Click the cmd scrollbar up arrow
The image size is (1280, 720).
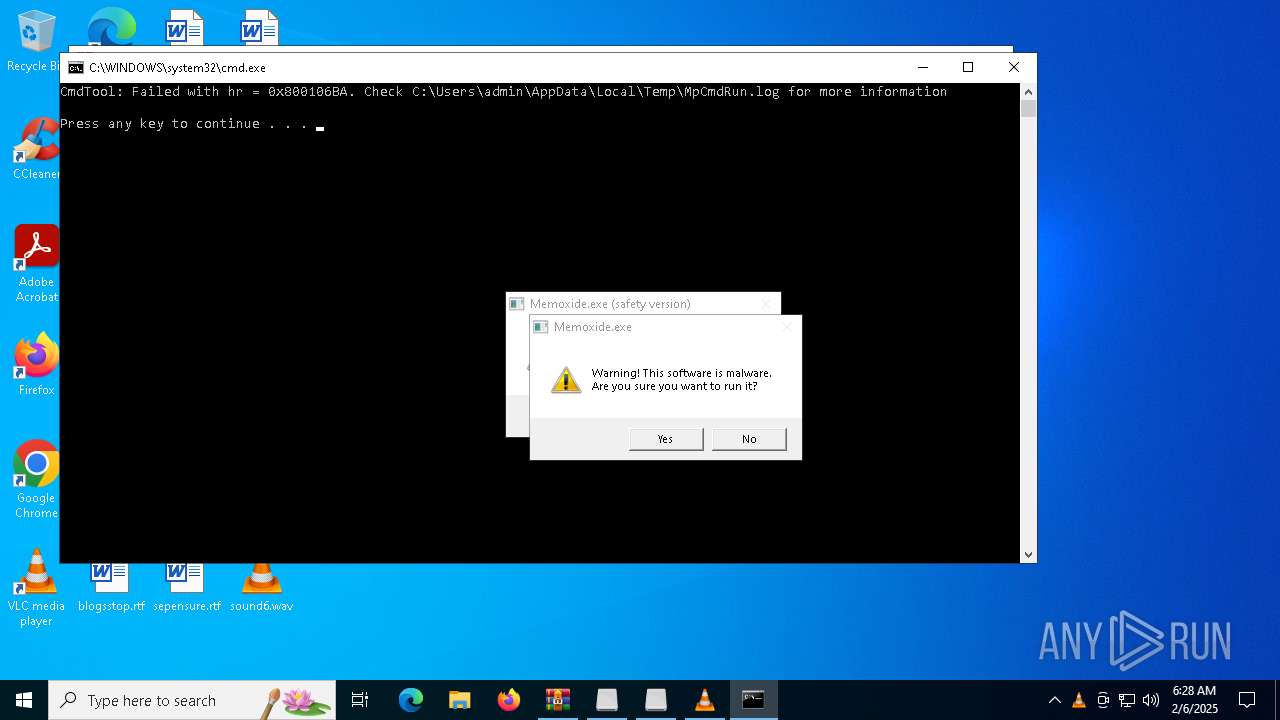pos(1028,92)
